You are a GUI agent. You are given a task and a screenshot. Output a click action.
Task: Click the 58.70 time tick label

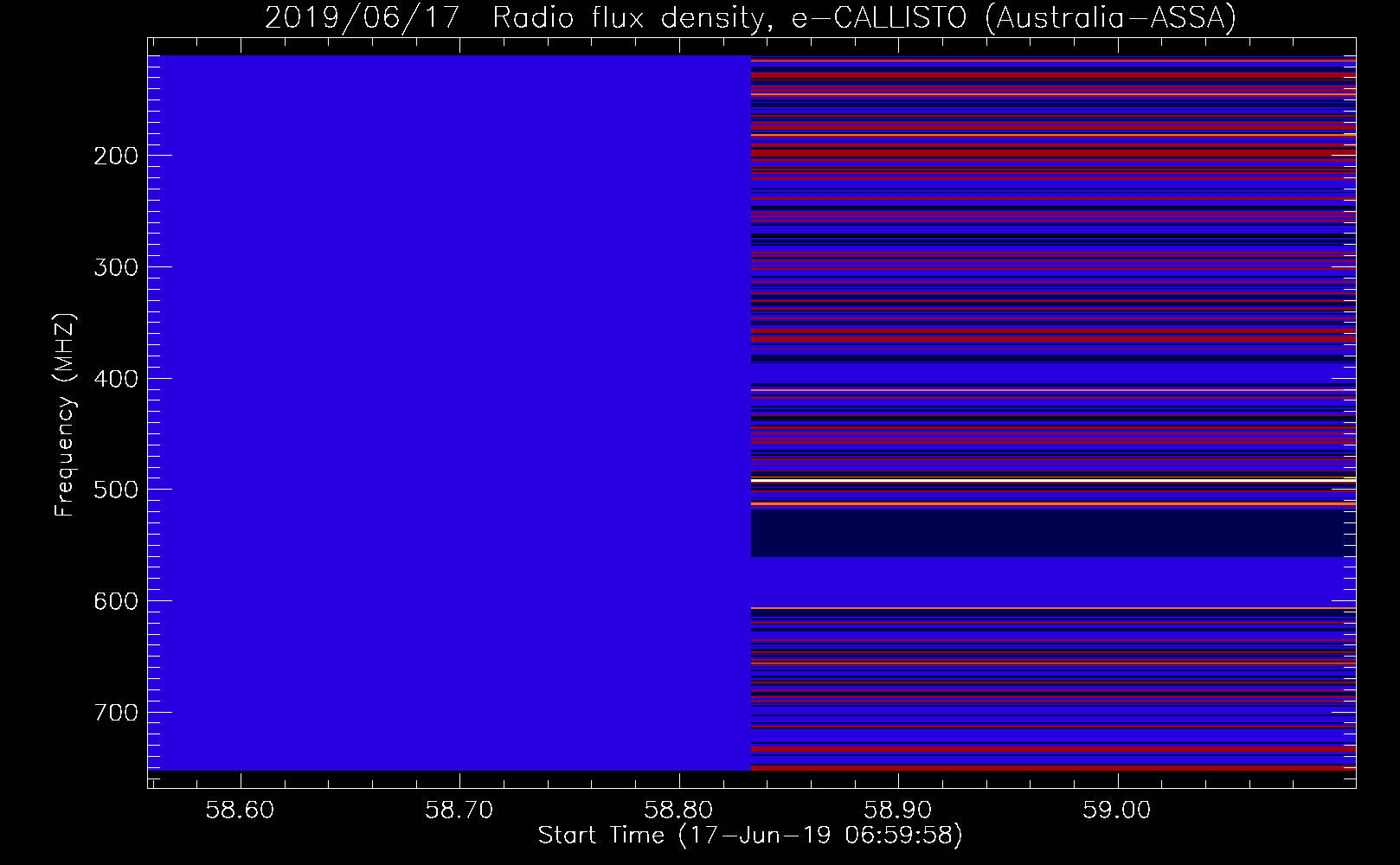[x=459, y=810]
